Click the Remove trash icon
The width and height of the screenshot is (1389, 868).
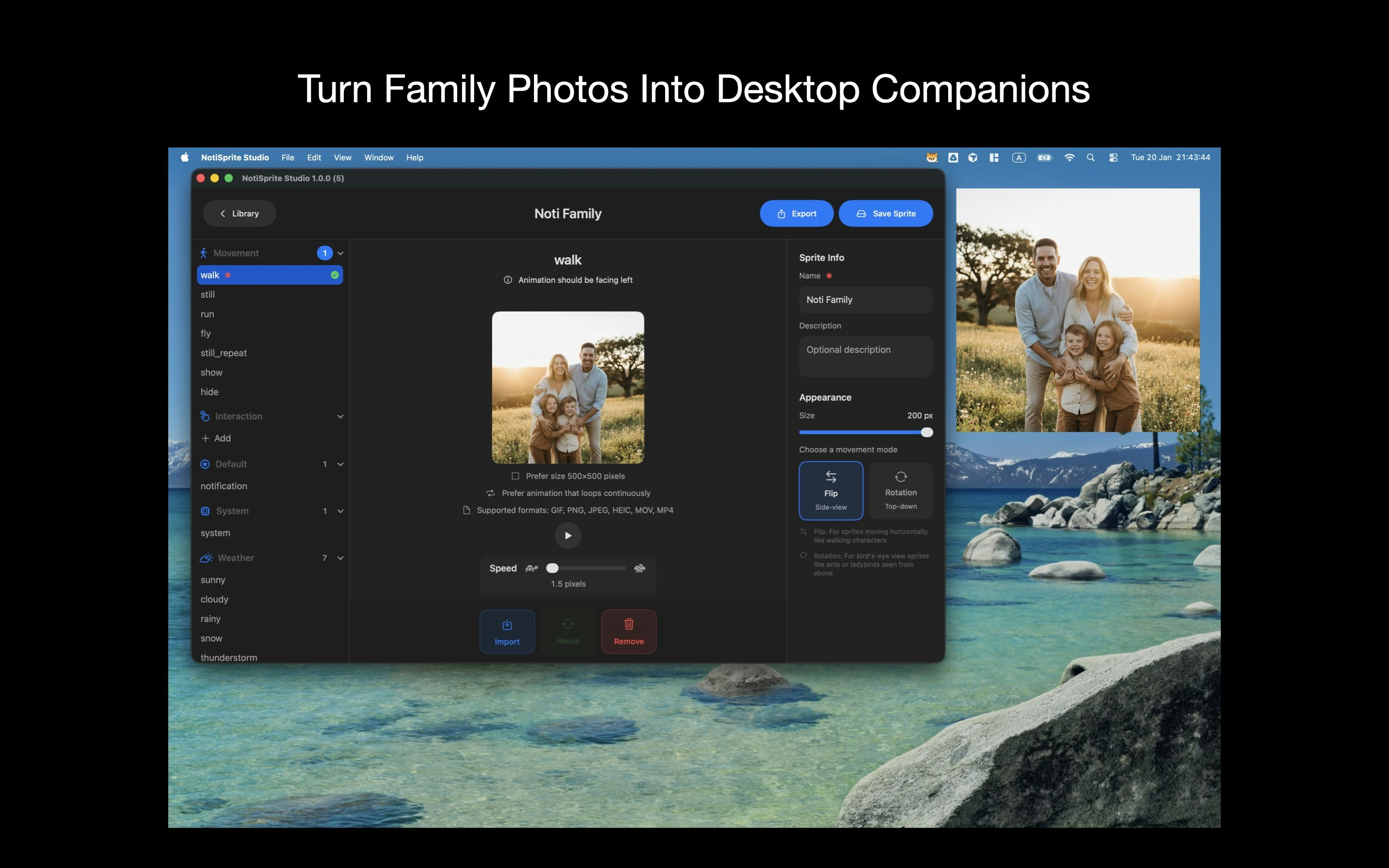click(628, 624)
